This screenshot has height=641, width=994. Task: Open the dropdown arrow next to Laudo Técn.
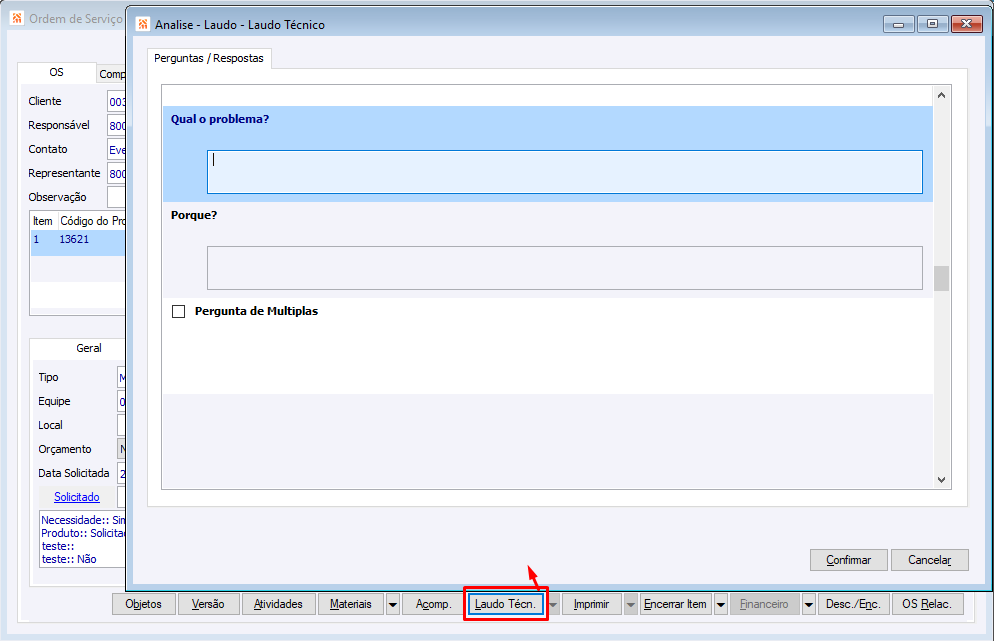tap(553, 604)
